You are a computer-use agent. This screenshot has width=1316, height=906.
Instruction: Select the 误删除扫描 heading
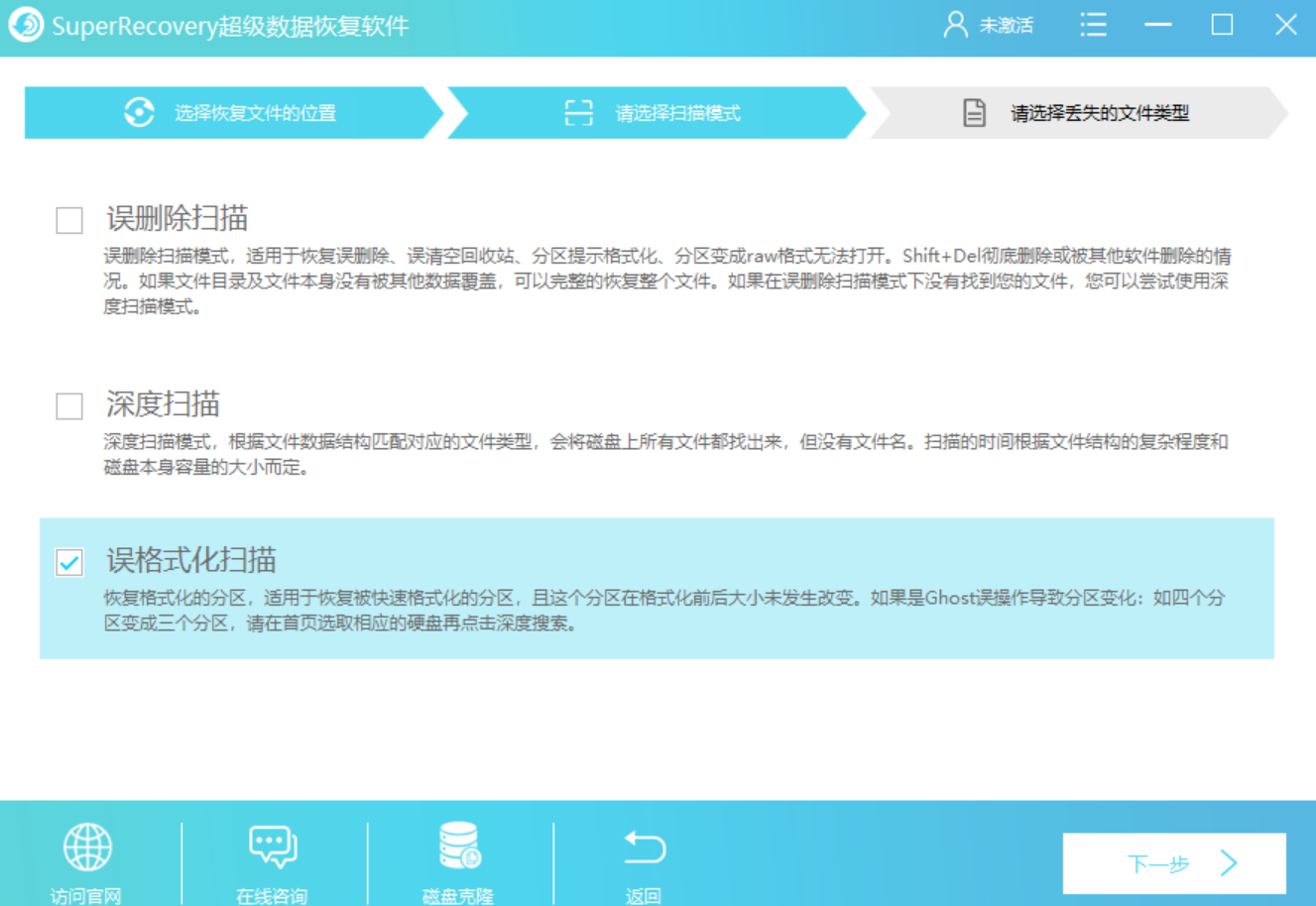(x=178, y=218)
